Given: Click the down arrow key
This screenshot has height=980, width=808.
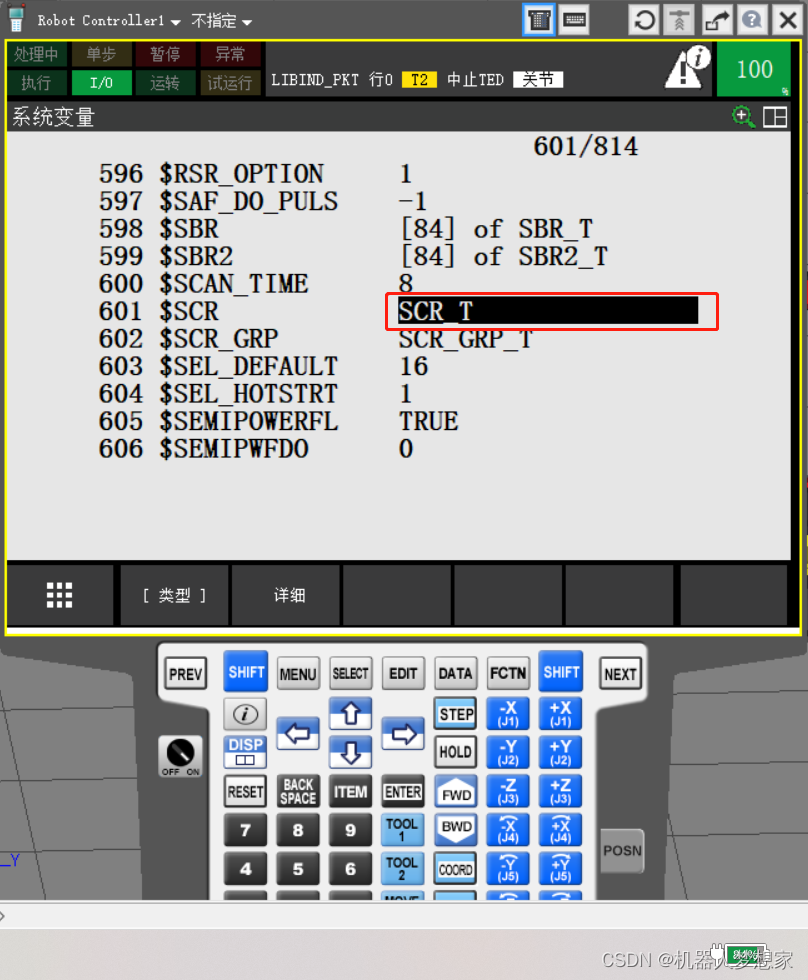Looking at the screenshot, I should [351, 752].
